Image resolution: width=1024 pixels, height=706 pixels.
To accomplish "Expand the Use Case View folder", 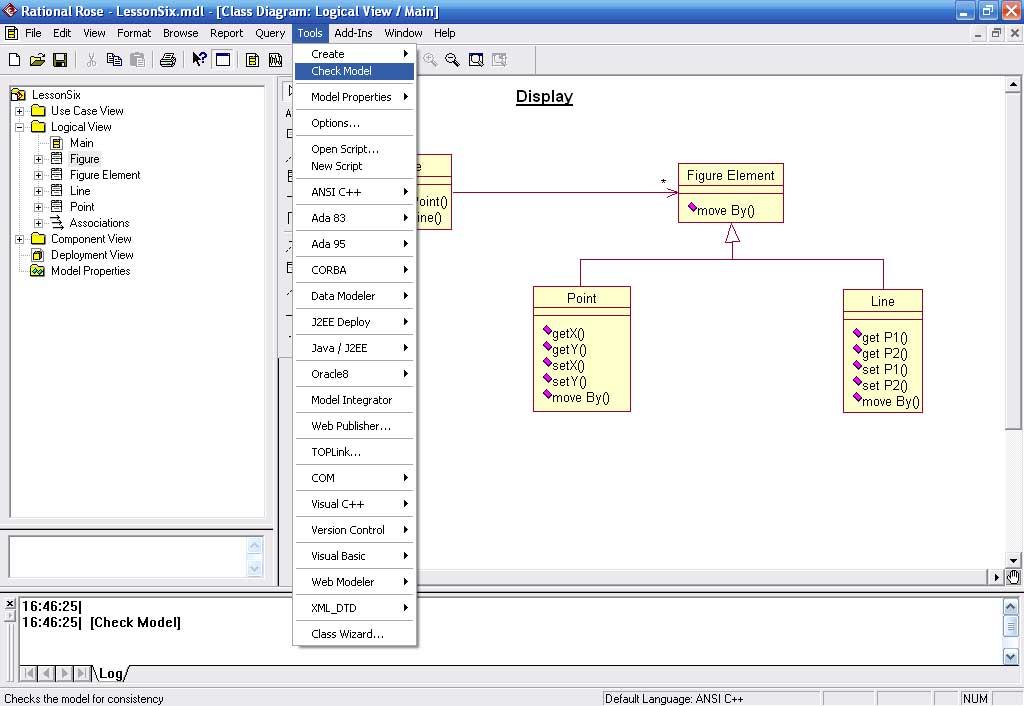I will pyautogui.click(x=20, y=111).
